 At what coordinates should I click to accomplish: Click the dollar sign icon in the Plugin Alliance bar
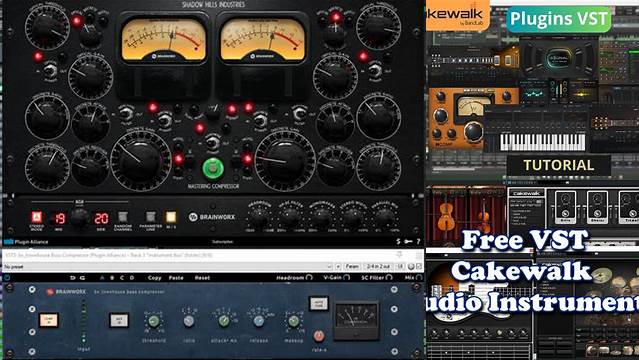point(398,241)
